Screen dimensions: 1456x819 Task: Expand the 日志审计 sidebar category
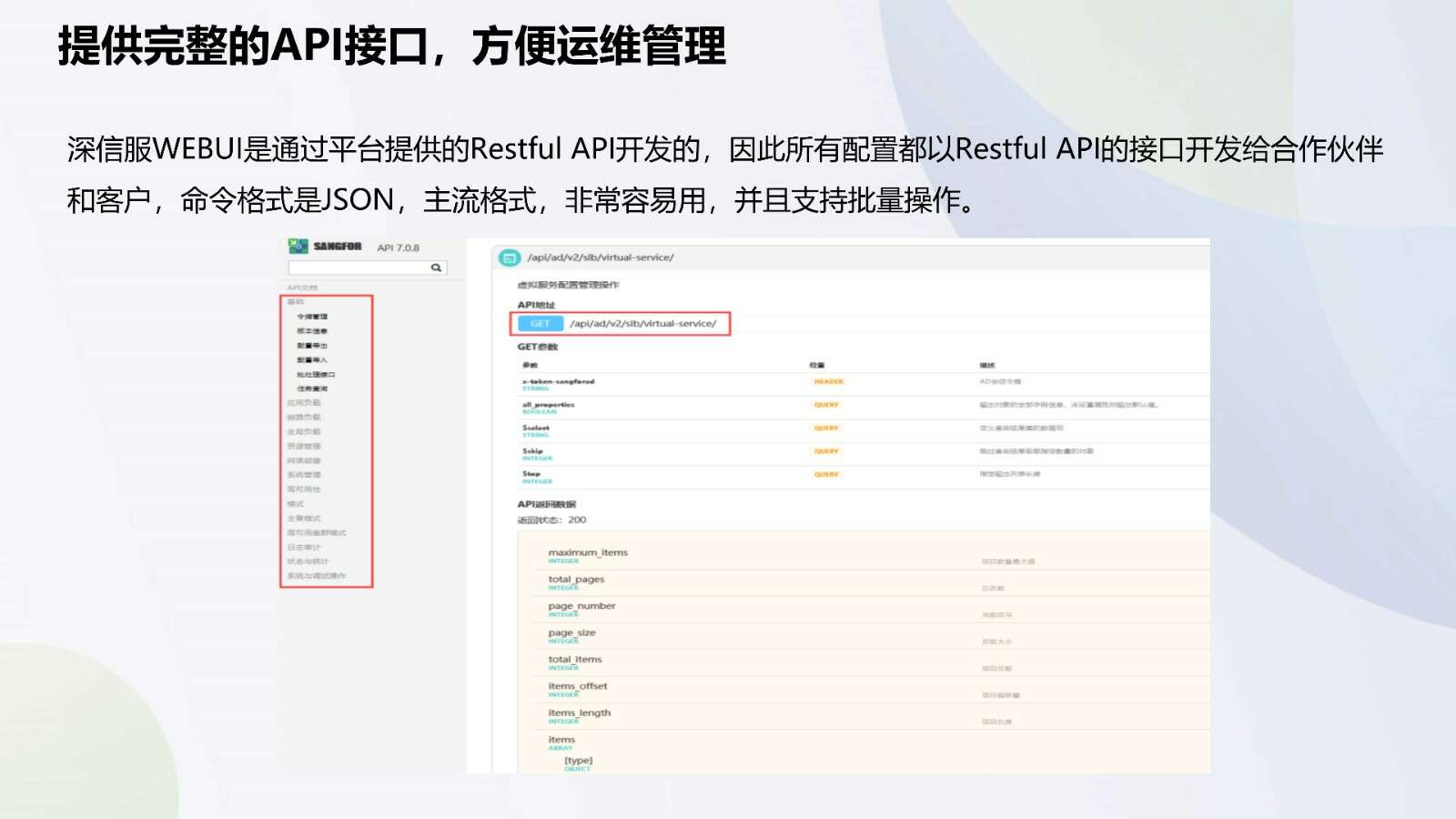coord(304,547)
